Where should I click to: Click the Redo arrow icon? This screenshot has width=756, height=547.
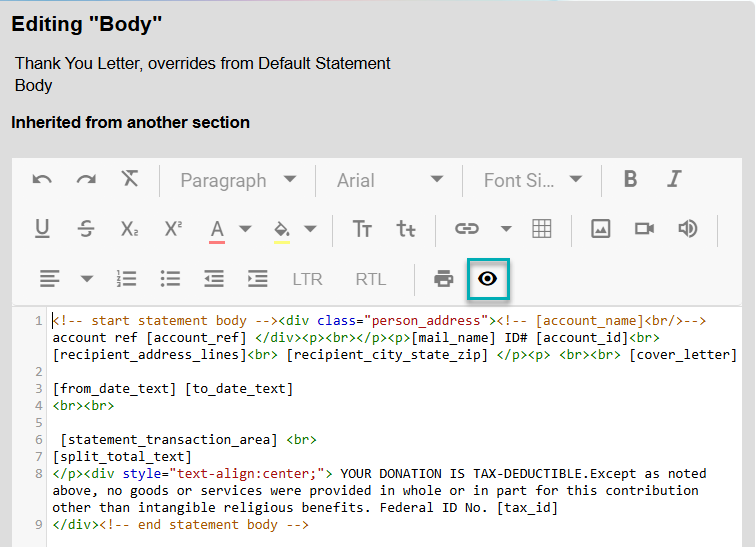[x=86, y=180]
